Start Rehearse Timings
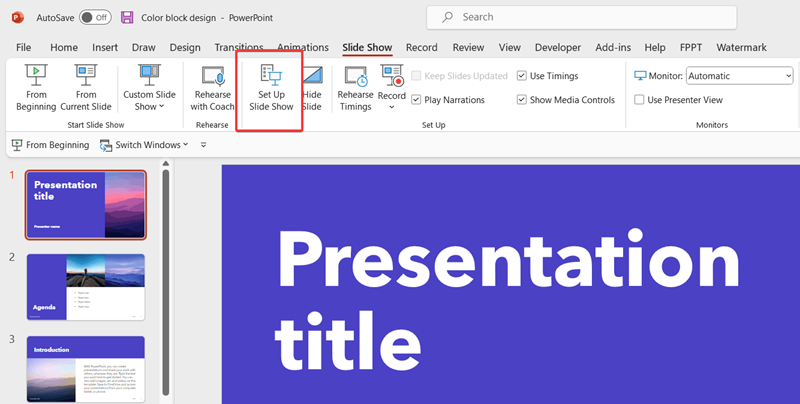800x404 pixels. (x=354, y=86)
